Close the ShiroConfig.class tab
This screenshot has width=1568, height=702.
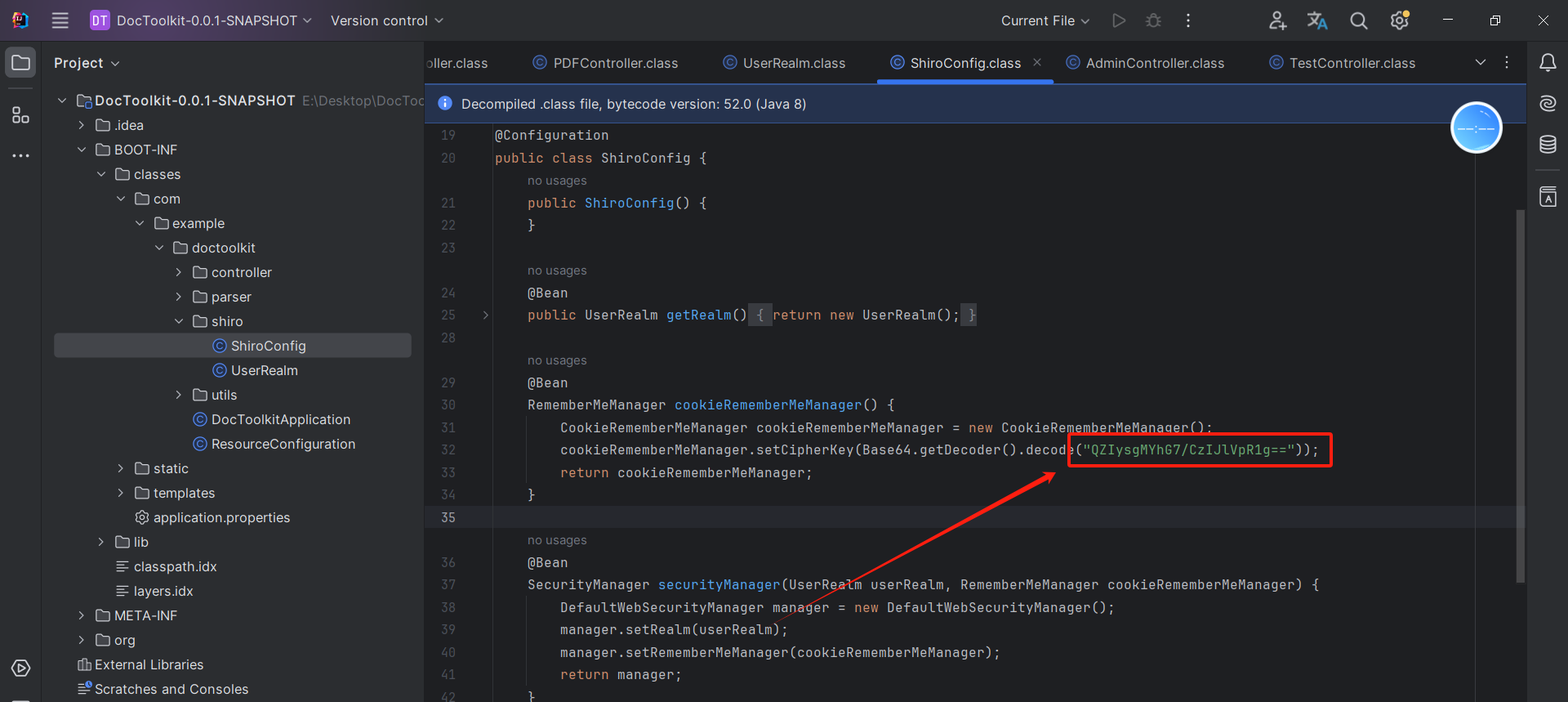1037,62
